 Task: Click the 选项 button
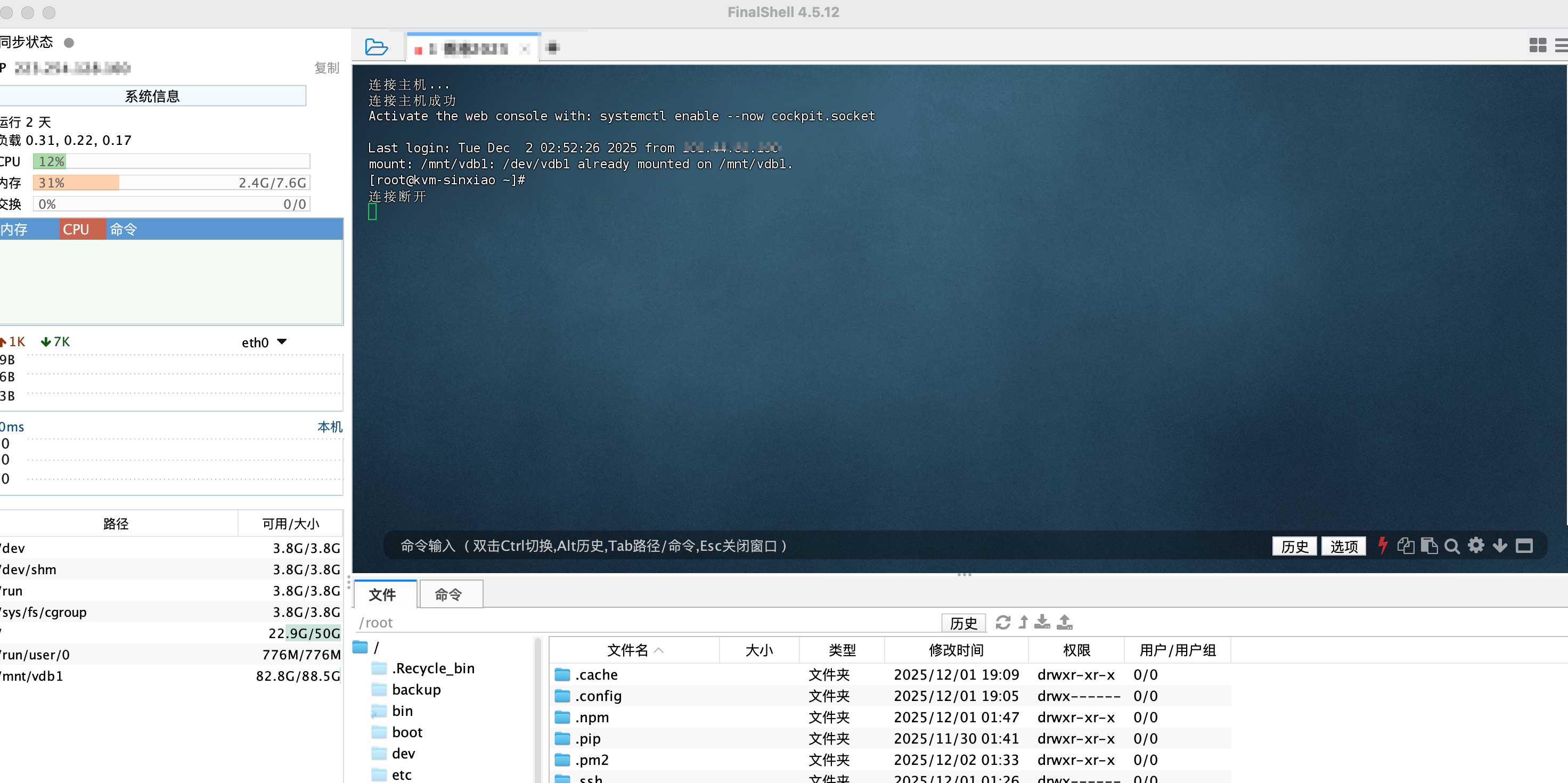pos(1343,545)
